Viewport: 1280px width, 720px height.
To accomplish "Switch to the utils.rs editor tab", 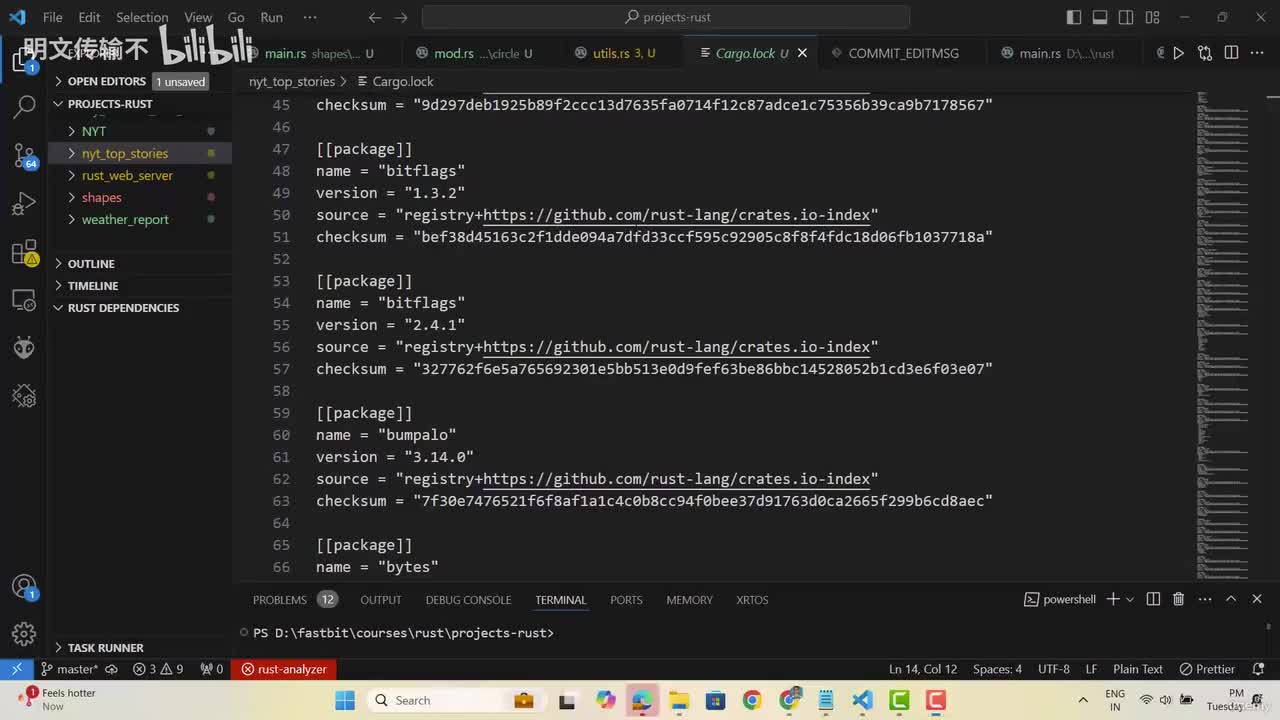I will (x=615, y=53).
